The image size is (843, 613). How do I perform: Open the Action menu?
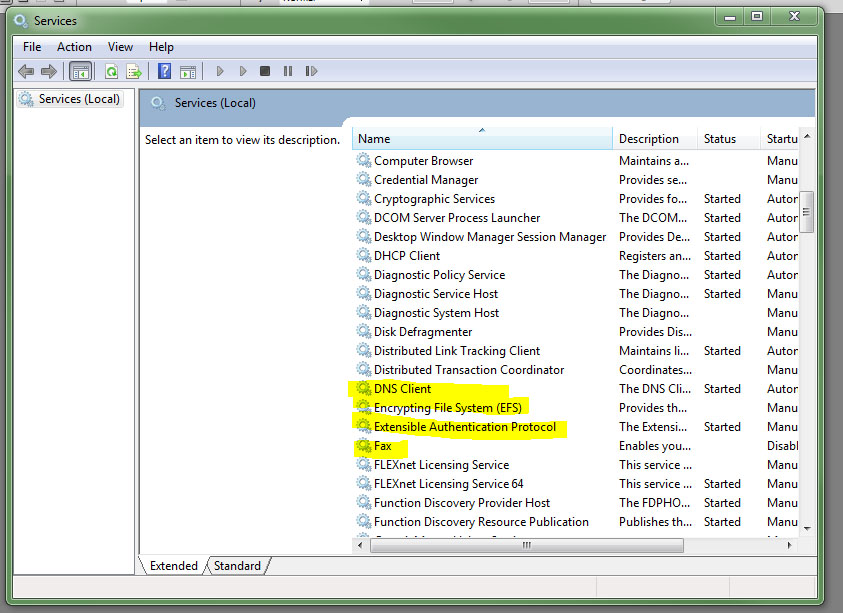tap(74, 47)
